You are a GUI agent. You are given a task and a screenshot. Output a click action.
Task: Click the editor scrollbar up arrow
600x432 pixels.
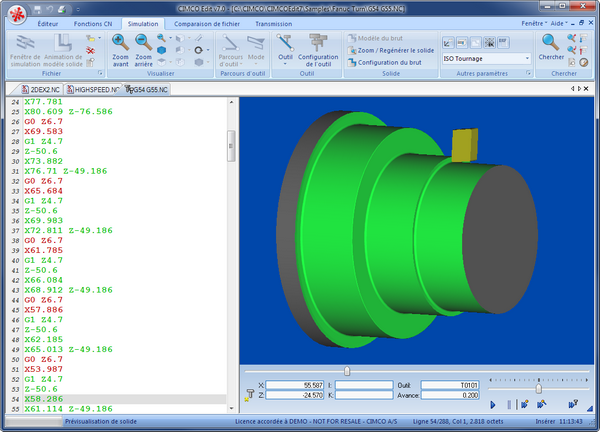coord(231,102)
